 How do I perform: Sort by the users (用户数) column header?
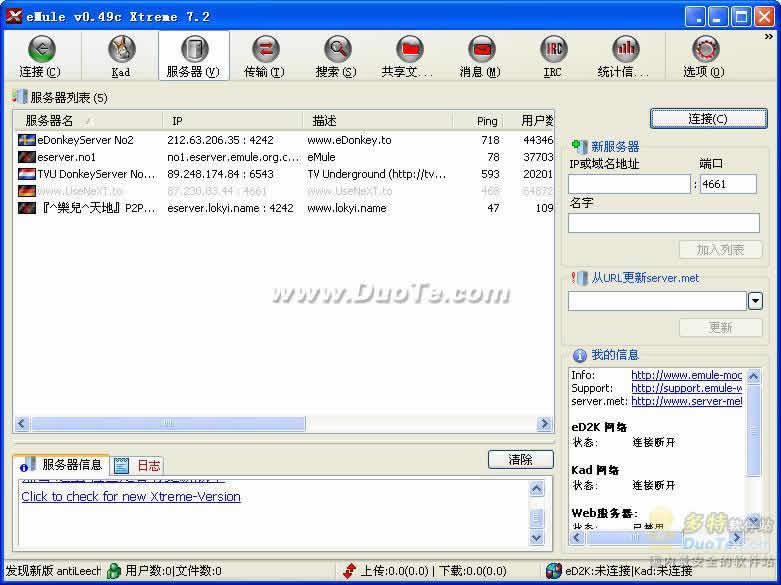pos(530,121)
